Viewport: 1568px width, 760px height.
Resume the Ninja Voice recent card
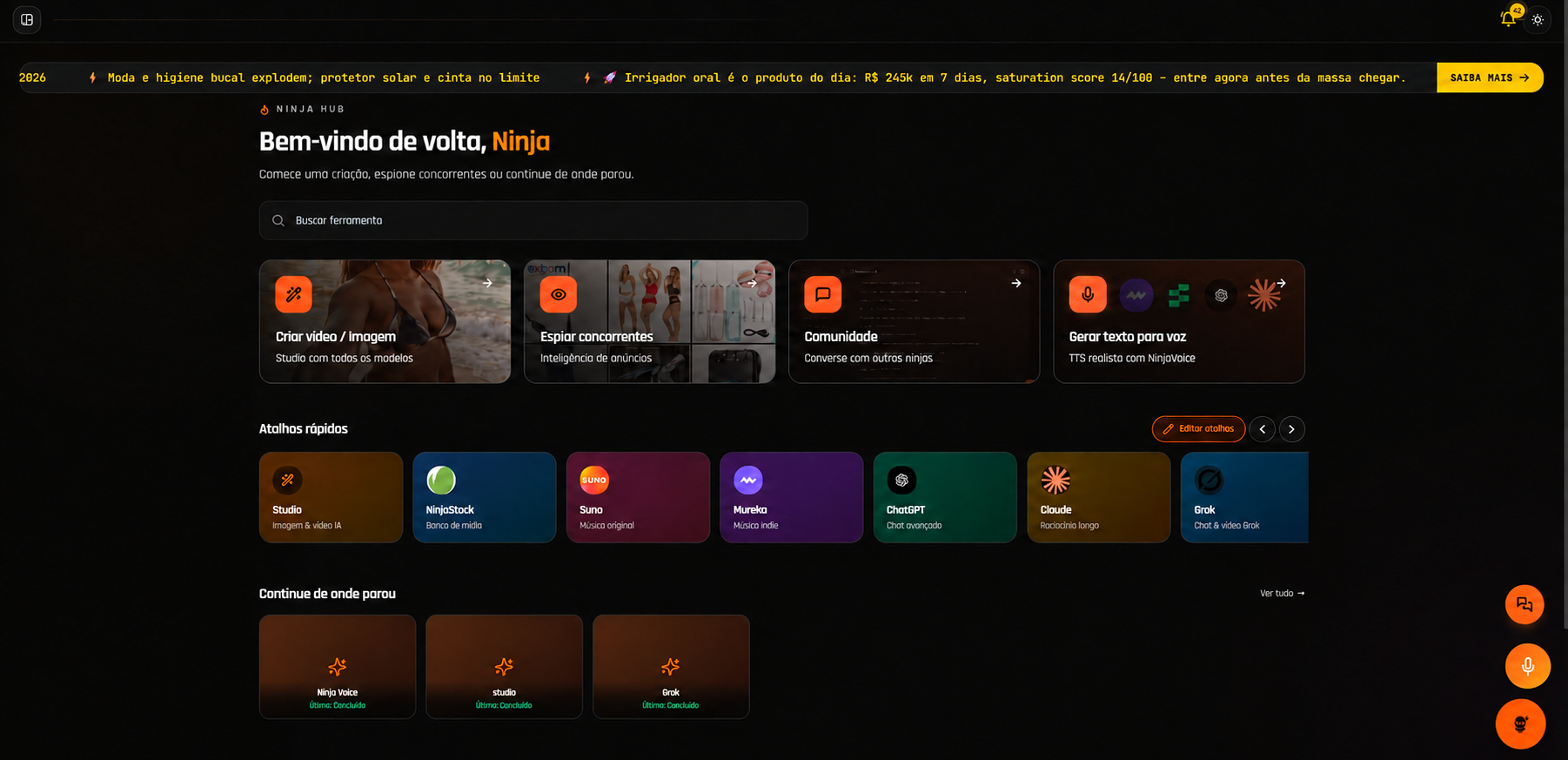tap(338, 667)
